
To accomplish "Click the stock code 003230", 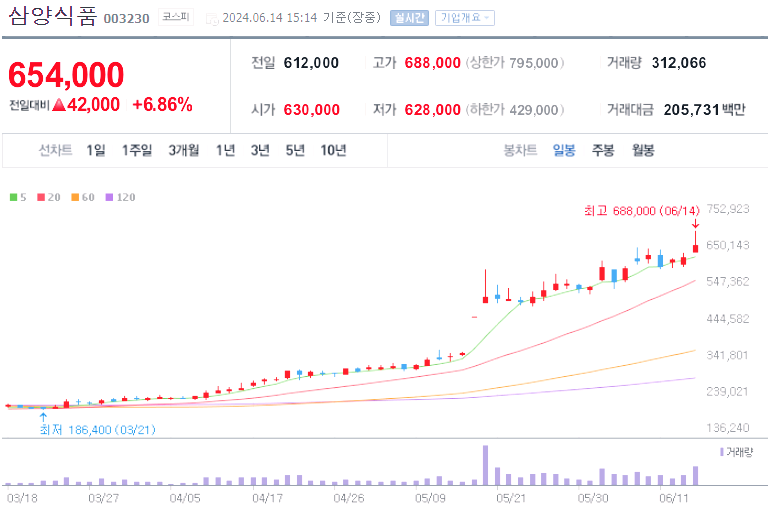I will click(x=126, y=19).
